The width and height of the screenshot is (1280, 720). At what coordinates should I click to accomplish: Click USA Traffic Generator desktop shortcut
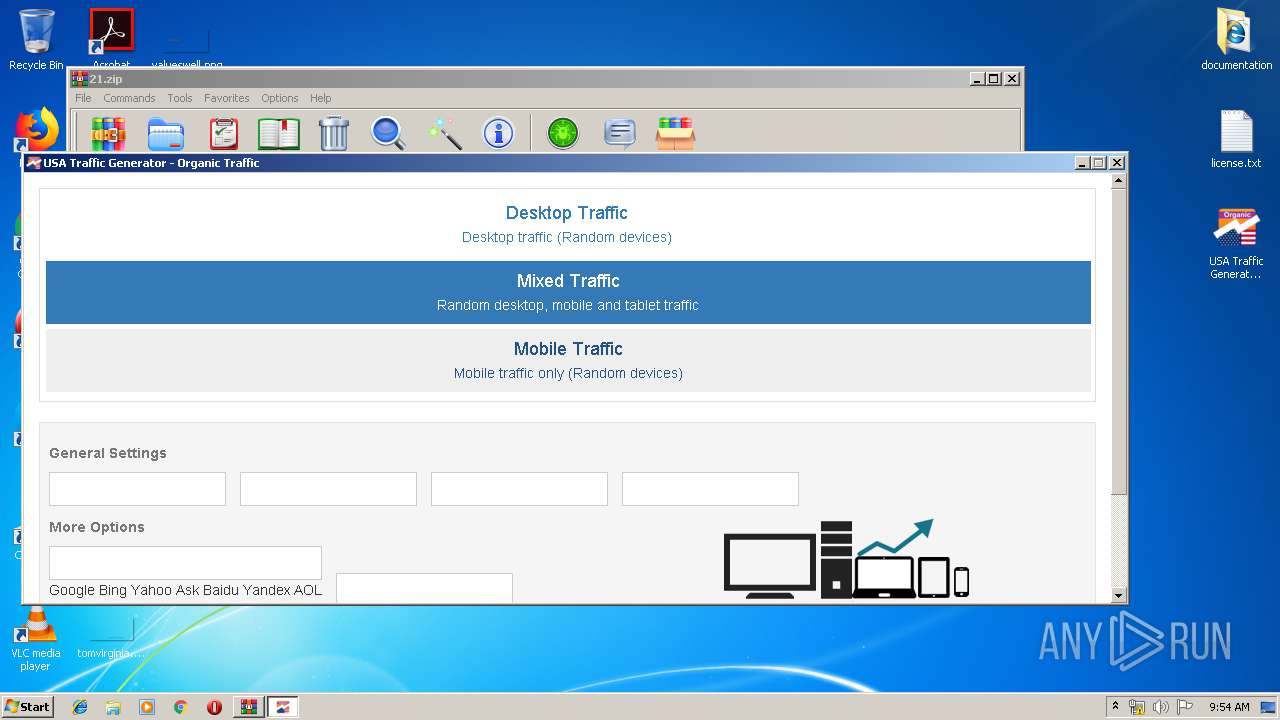pyautogui.click(x=1236, y=244)
